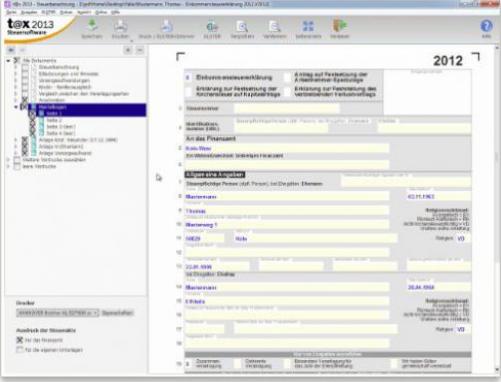Click form icon beside Anlage Vorsorgeaufwand

point(34,153)
